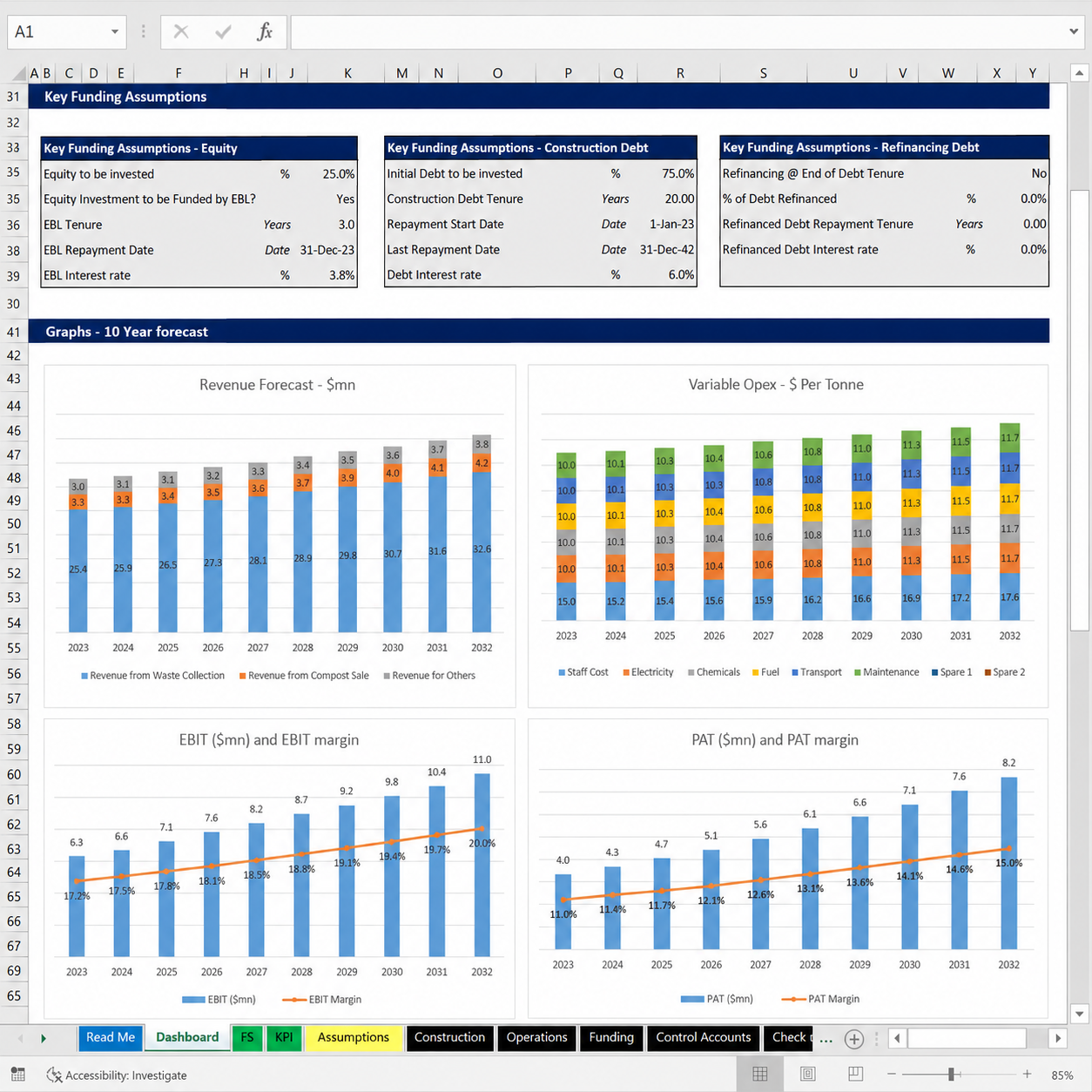Open the Name Box dropdown arrow
1092x1092 pixels.
(x=114, y=32)
